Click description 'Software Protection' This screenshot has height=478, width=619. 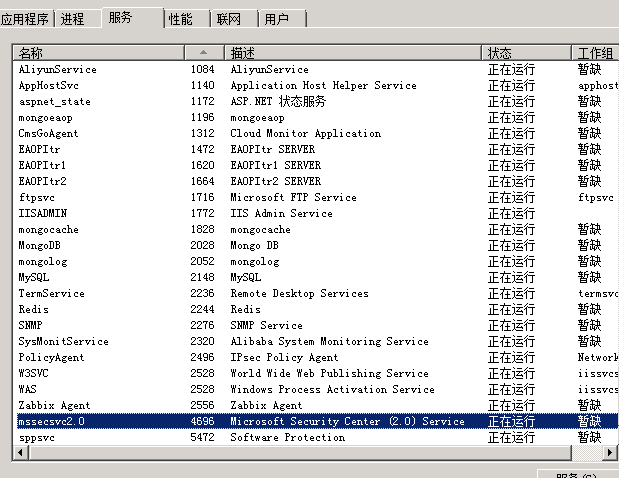click(x=287, y=437)
